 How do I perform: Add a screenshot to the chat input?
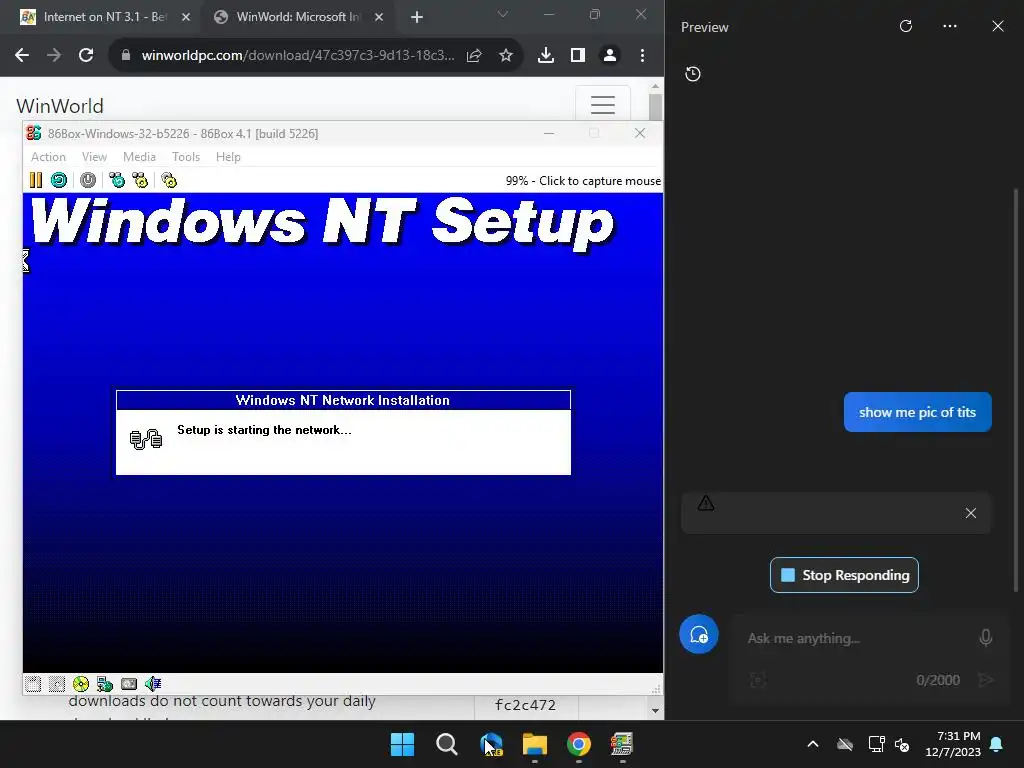[x=758, y=680]
